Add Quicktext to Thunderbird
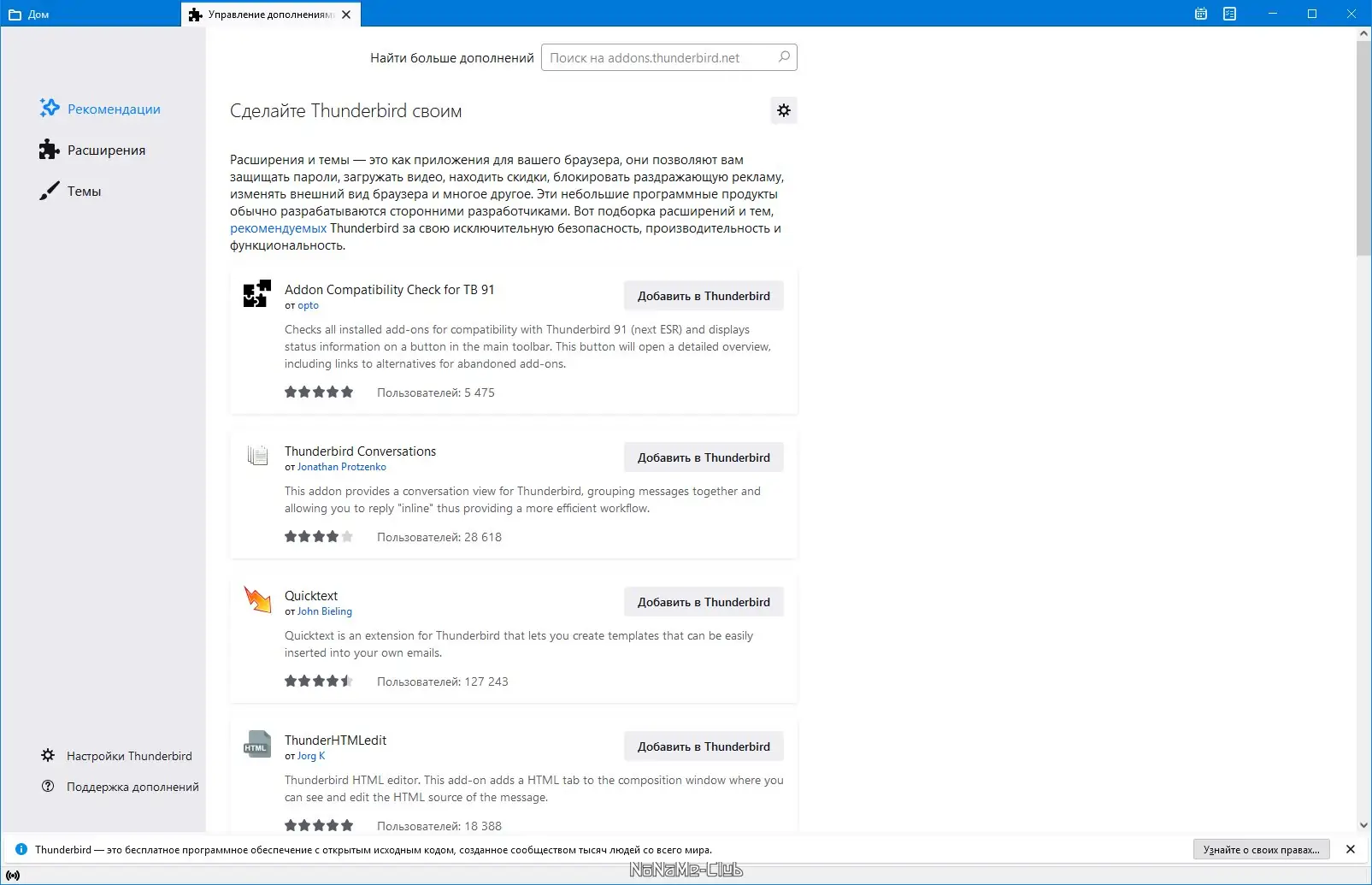 (x=704, y=602)
